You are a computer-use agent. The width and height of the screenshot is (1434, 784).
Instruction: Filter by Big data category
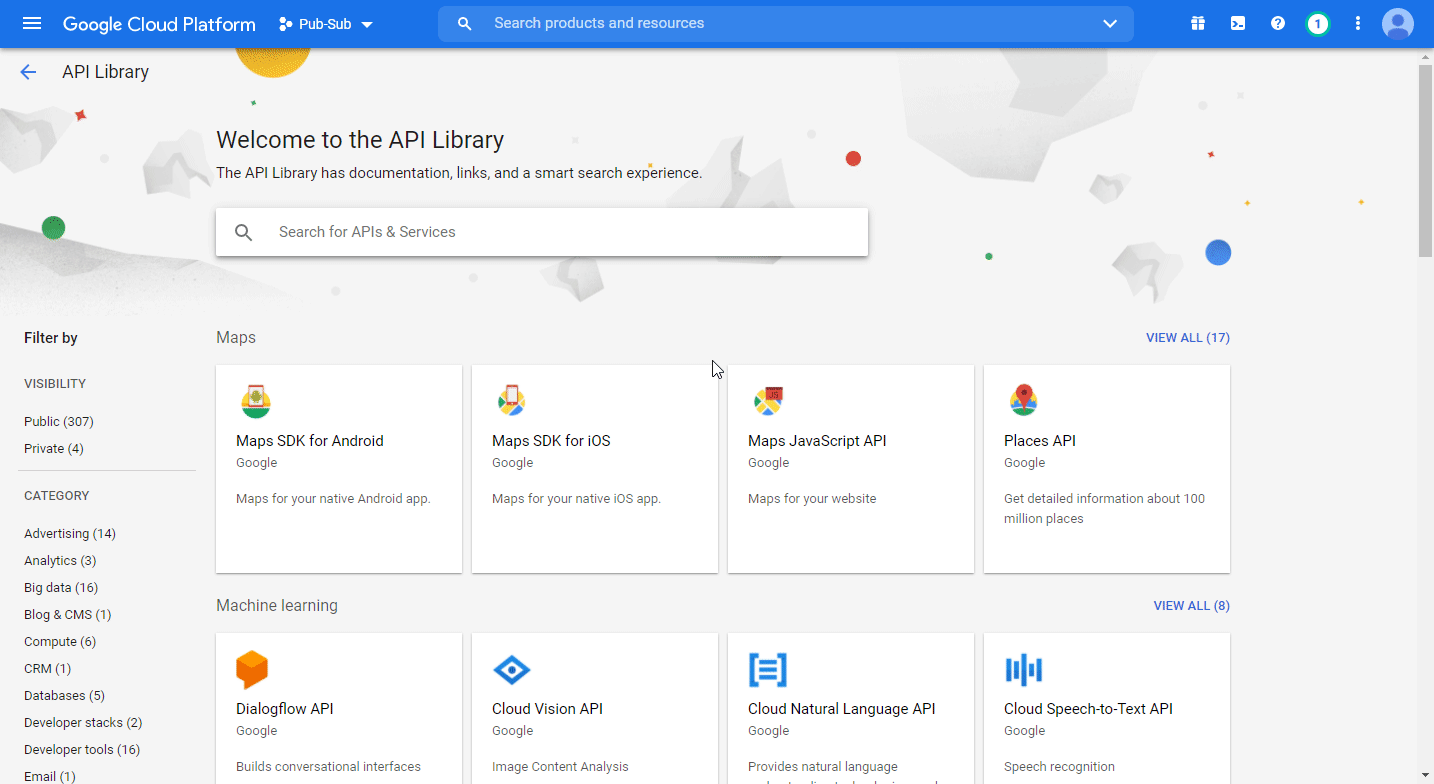click(x=61, y=588)
